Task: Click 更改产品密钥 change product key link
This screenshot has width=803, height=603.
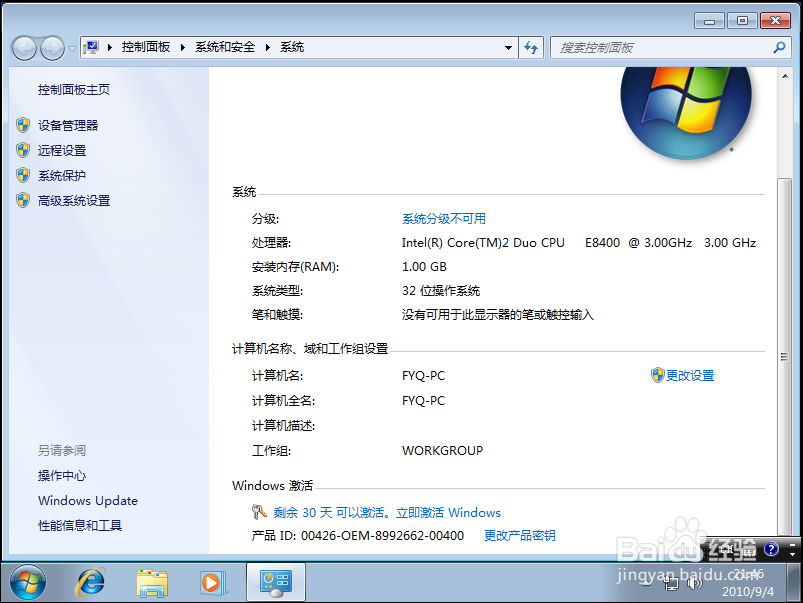Action: point(520,536)
